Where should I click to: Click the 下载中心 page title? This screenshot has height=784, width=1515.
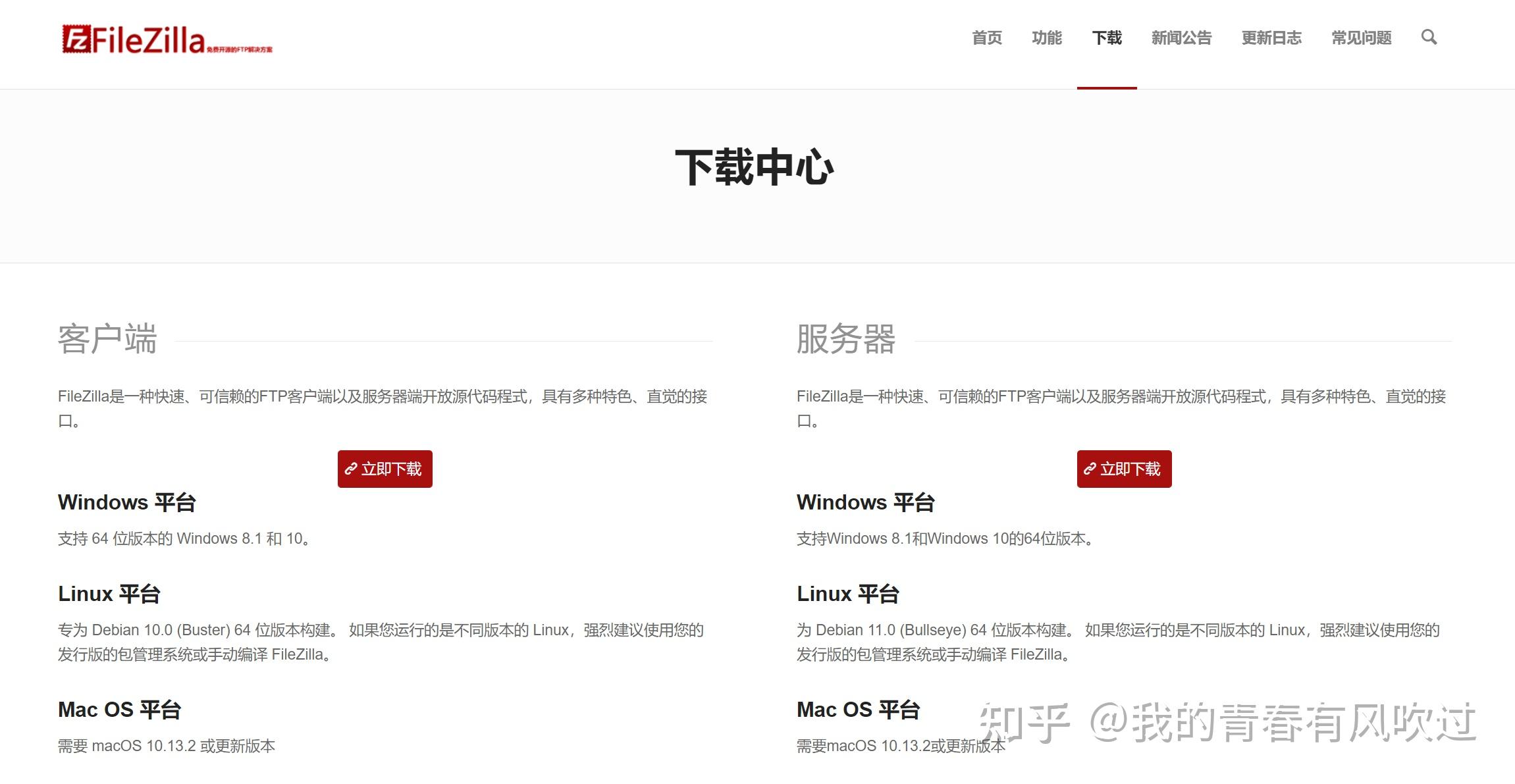pos(755,167)
